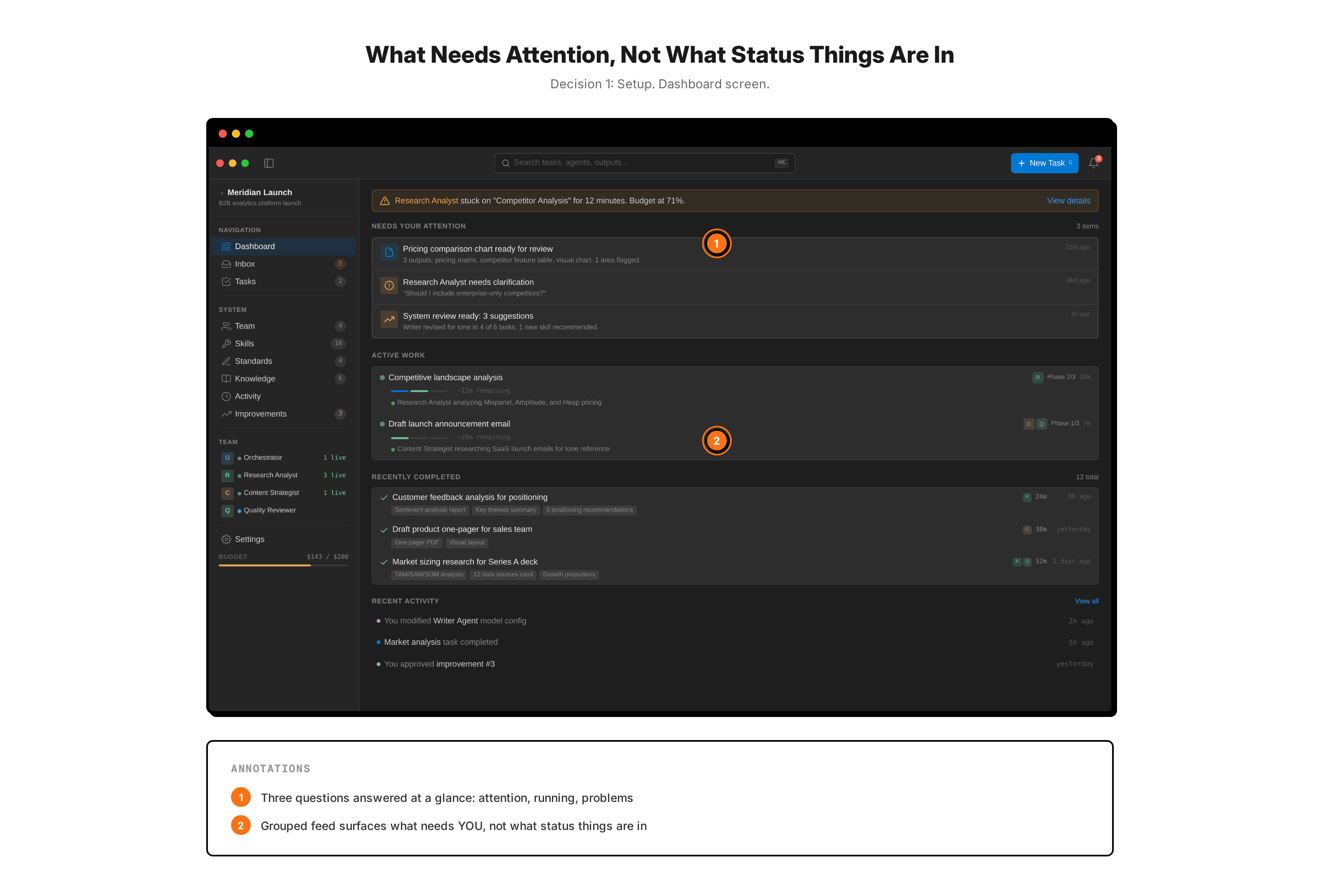Click View all for Recent Activity
This screenshot has height=896, width=1320.
(x=1086, y=601)
